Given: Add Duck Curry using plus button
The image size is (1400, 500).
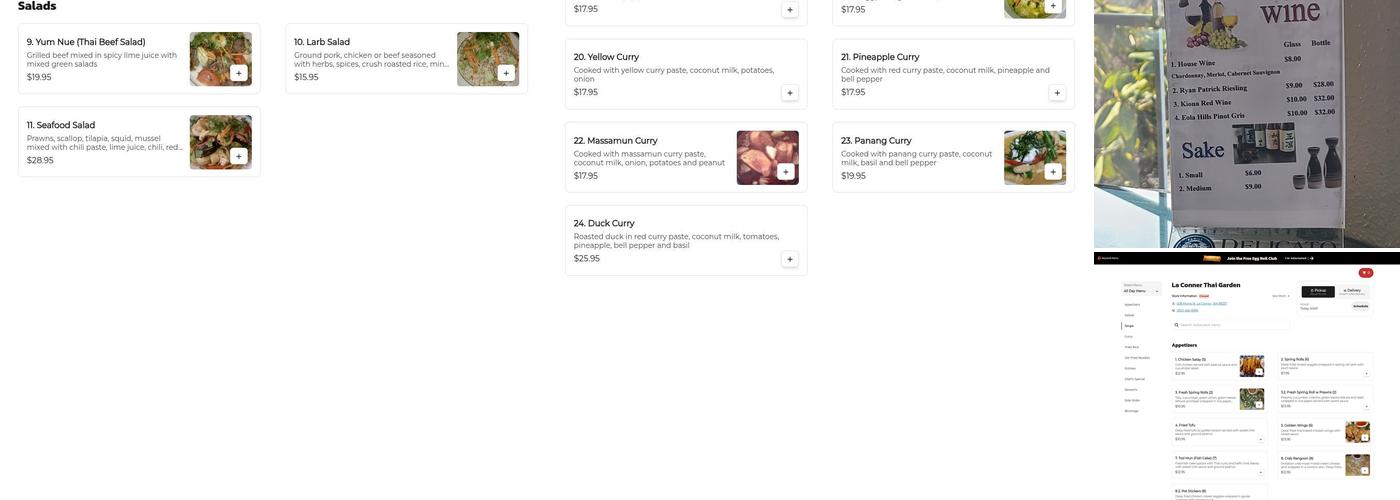Looking at the screenshot, I should pos(790,259).
